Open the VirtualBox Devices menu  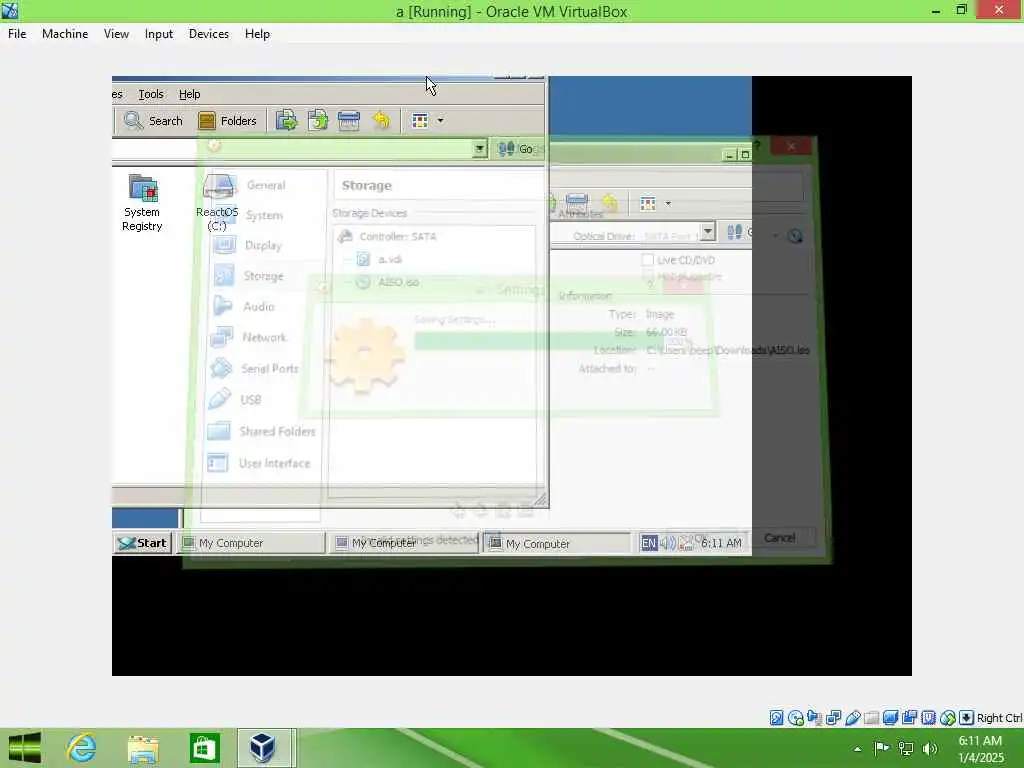click(x=209, y=34)
